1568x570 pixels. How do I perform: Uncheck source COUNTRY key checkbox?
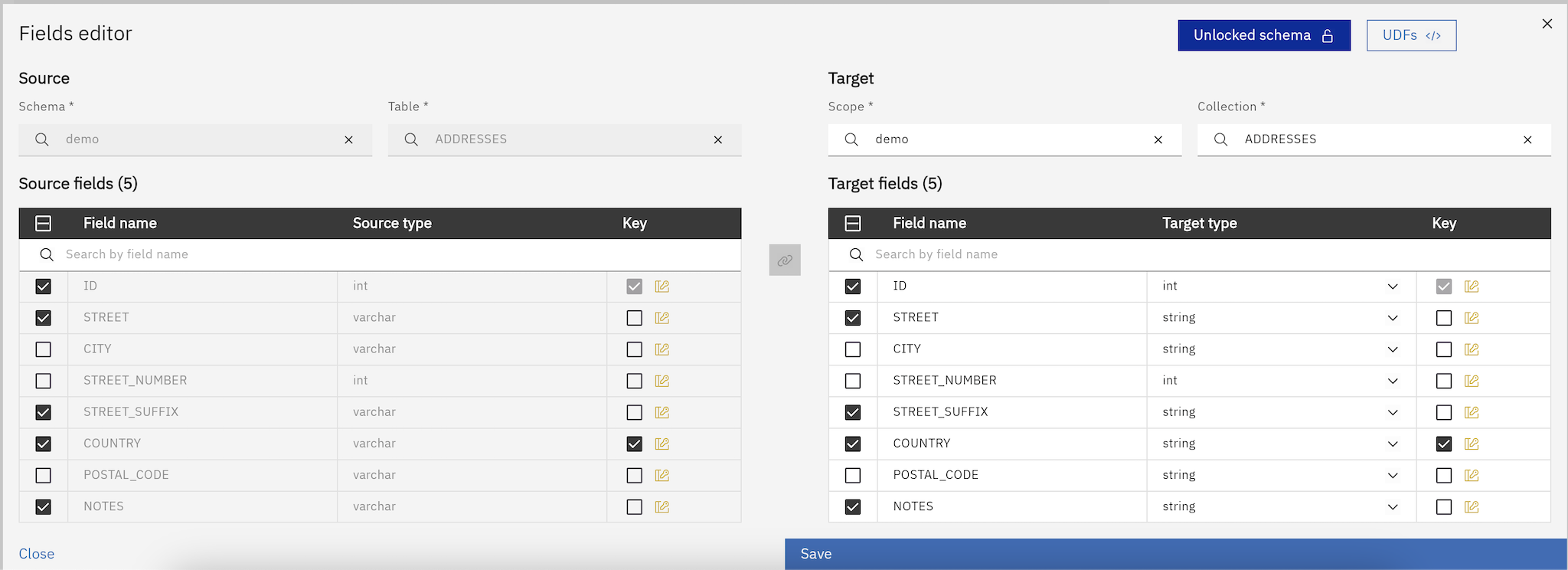pyautogui.click(x=635, y=444)
